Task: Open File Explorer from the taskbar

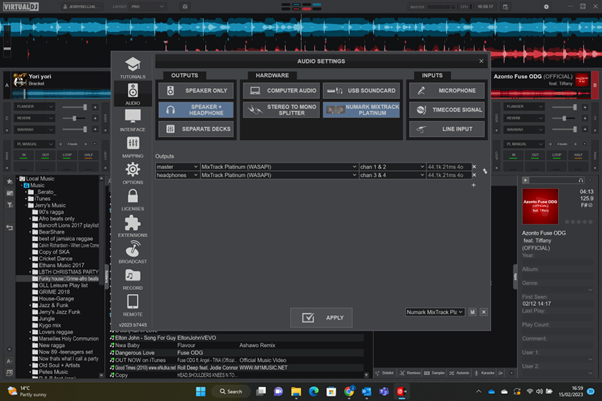Action: coord(296,391)
